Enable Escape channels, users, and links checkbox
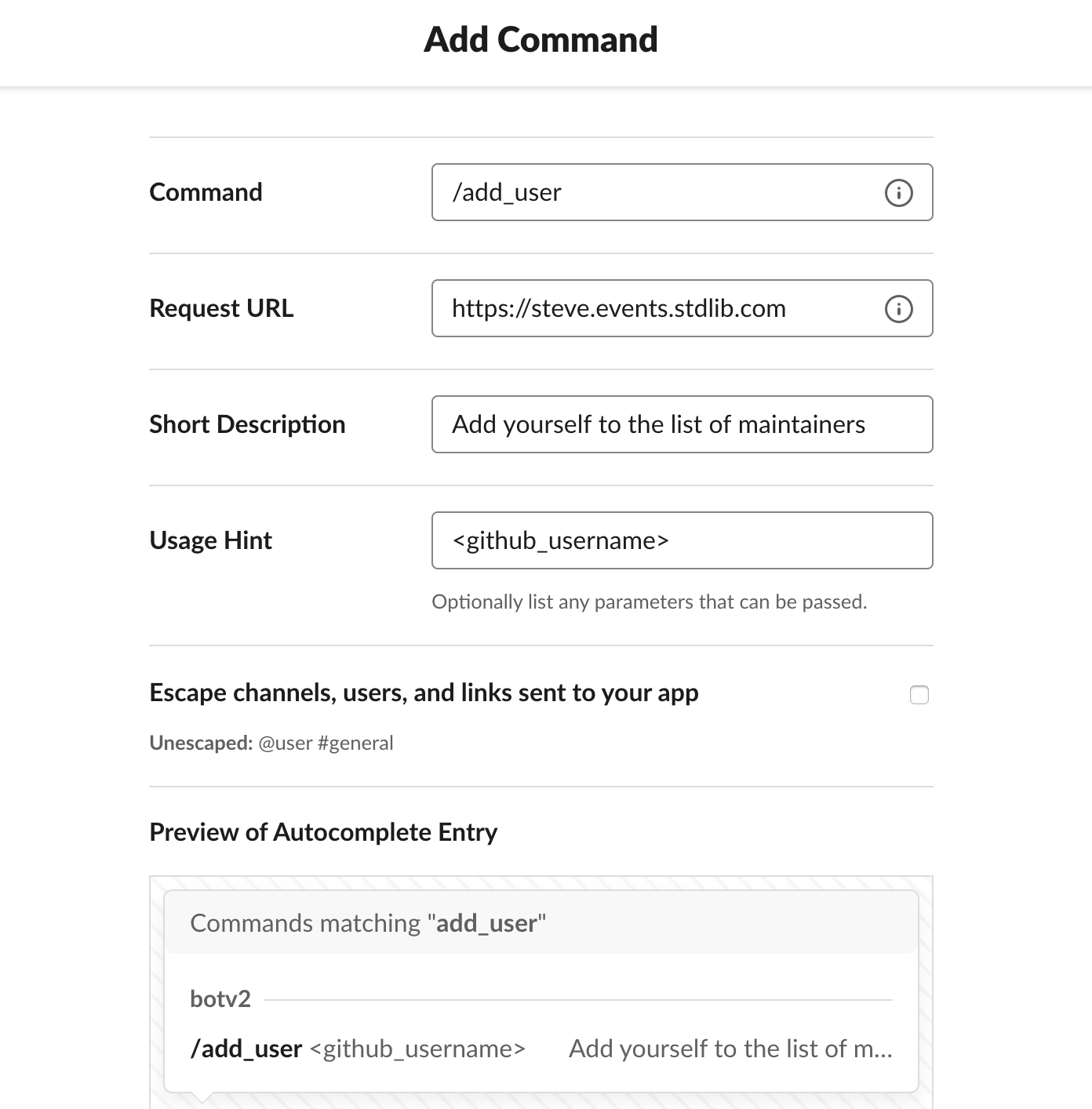The height and width of the screenshot is (1109, 1092). click(919, 695)
